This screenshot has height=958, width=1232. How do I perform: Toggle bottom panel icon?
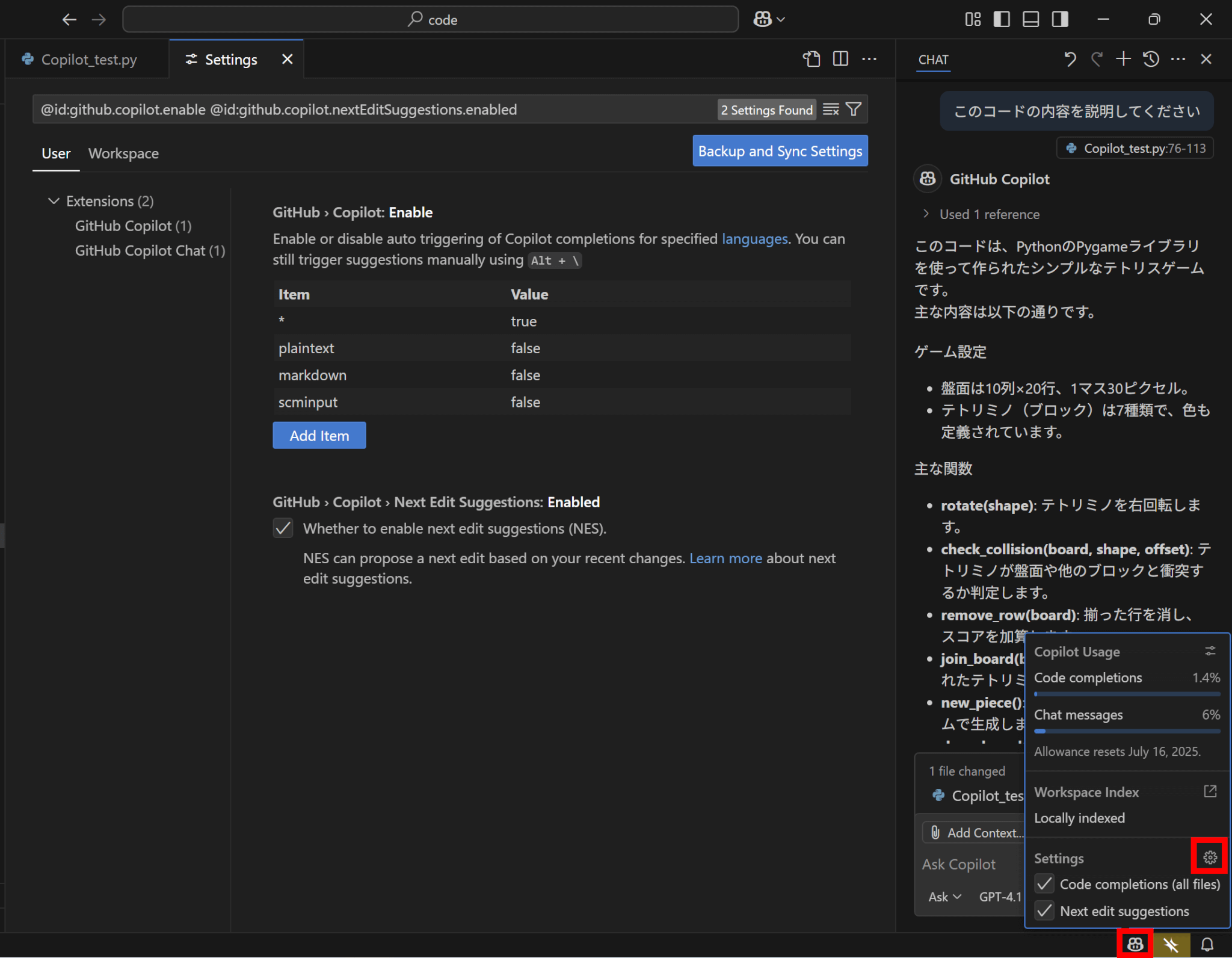coord(1030,20)
